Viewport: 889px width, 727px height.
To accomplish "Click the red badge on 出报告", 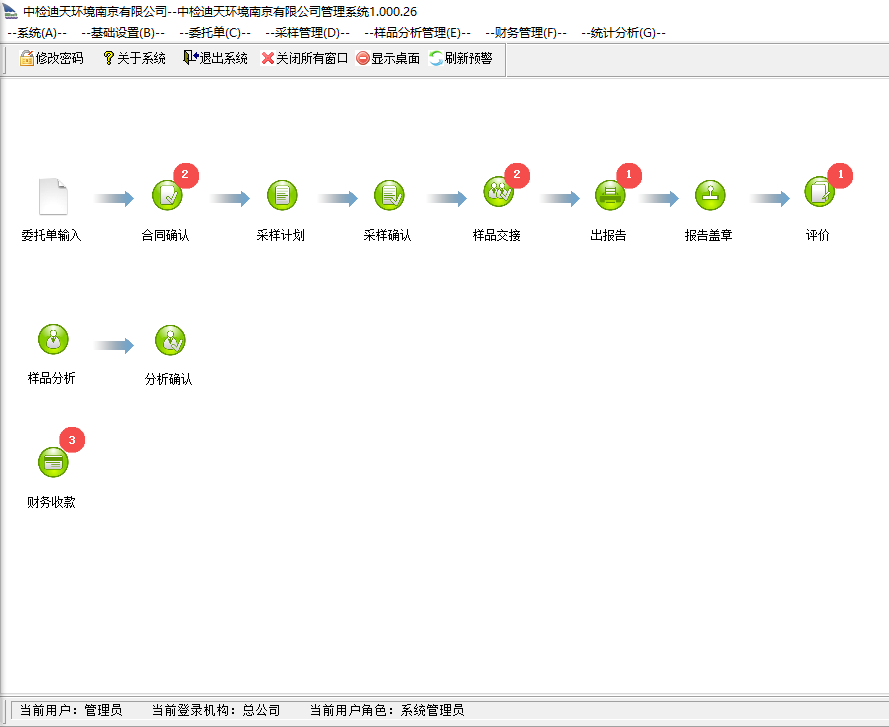I will (x=629, y=175).
